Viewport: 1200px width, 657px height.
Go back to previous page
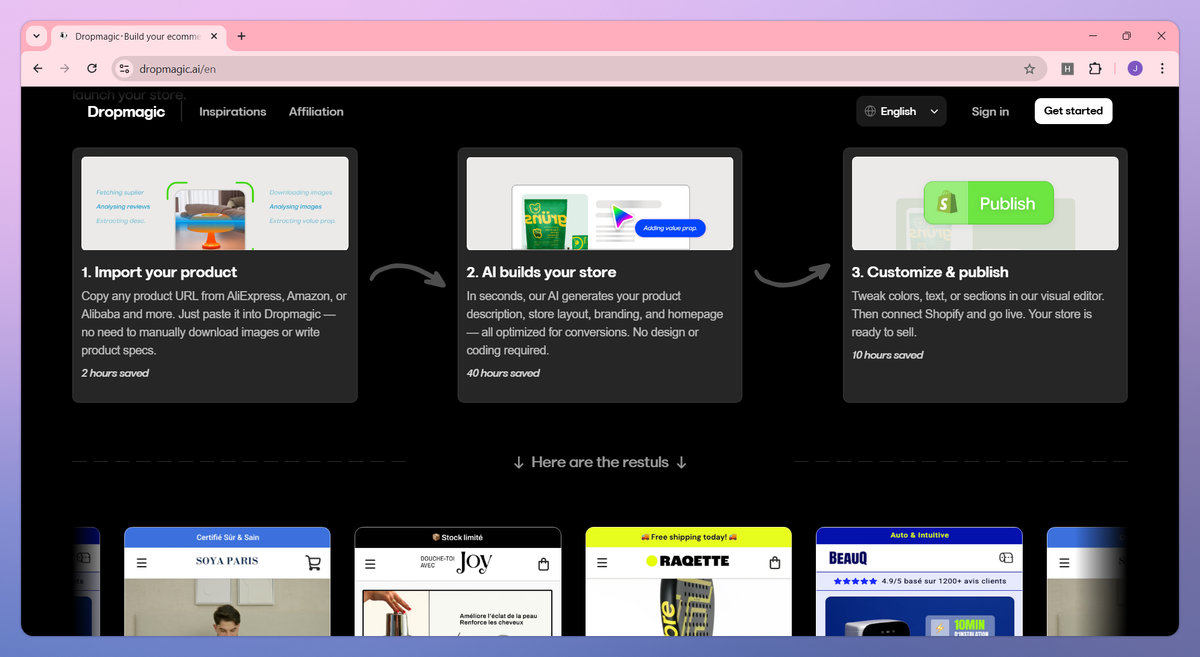(38, 69)
